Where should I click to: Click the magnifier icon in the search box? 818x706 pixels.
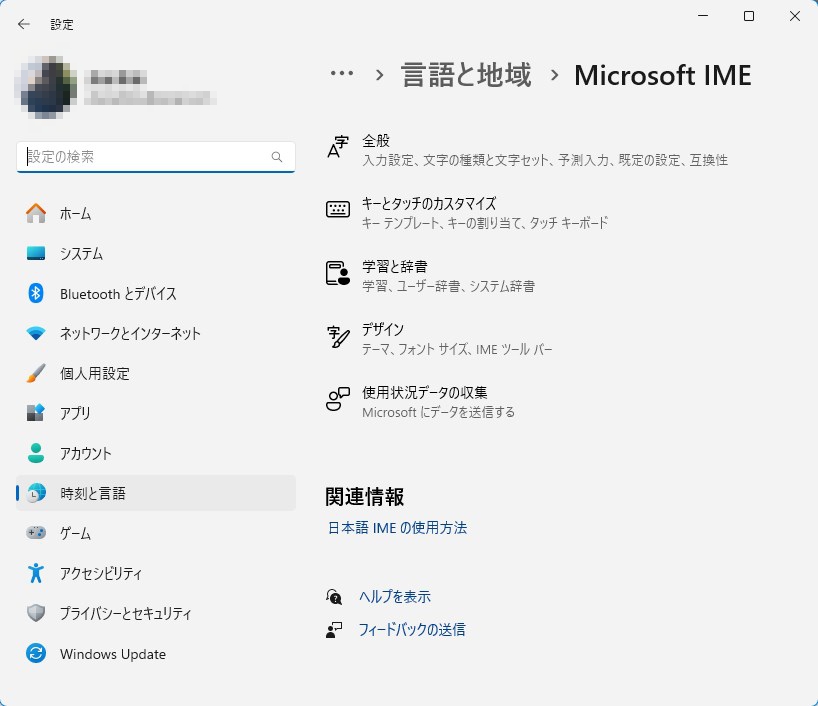pyautogui.click(x=277, y=157)
